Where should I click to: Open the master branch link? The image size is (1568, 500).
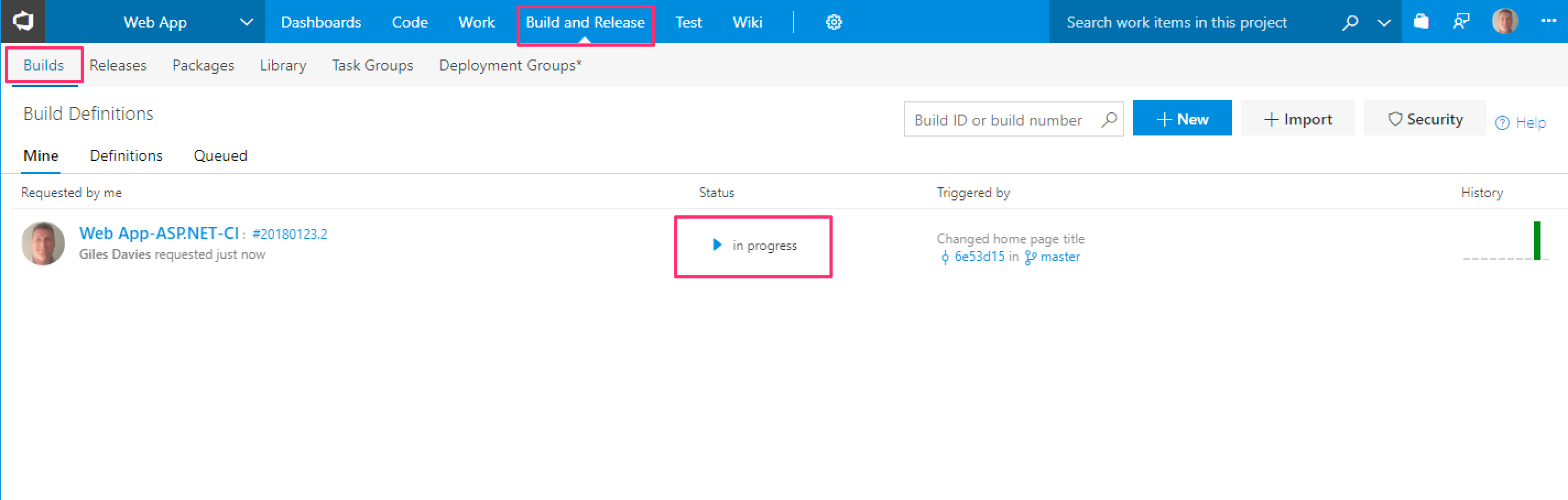1060,257
